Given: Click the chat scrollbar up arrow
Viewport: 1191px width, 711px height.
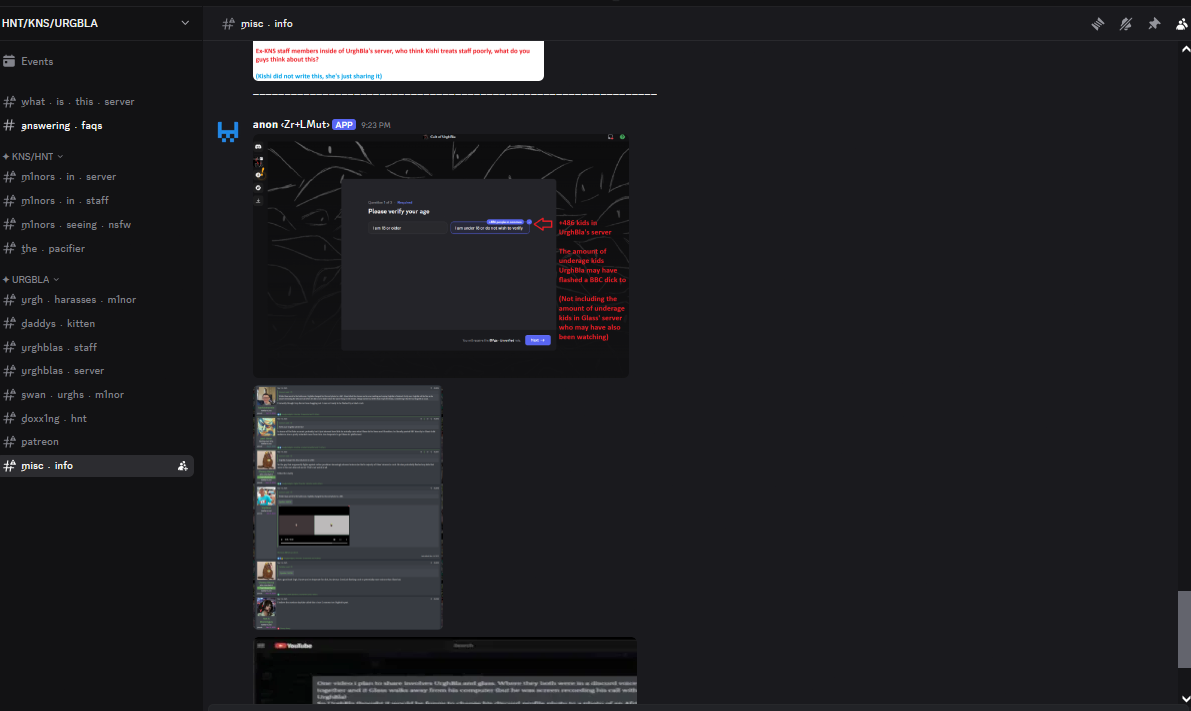Looking at the screenshot, I should [x=1185, y=49].
